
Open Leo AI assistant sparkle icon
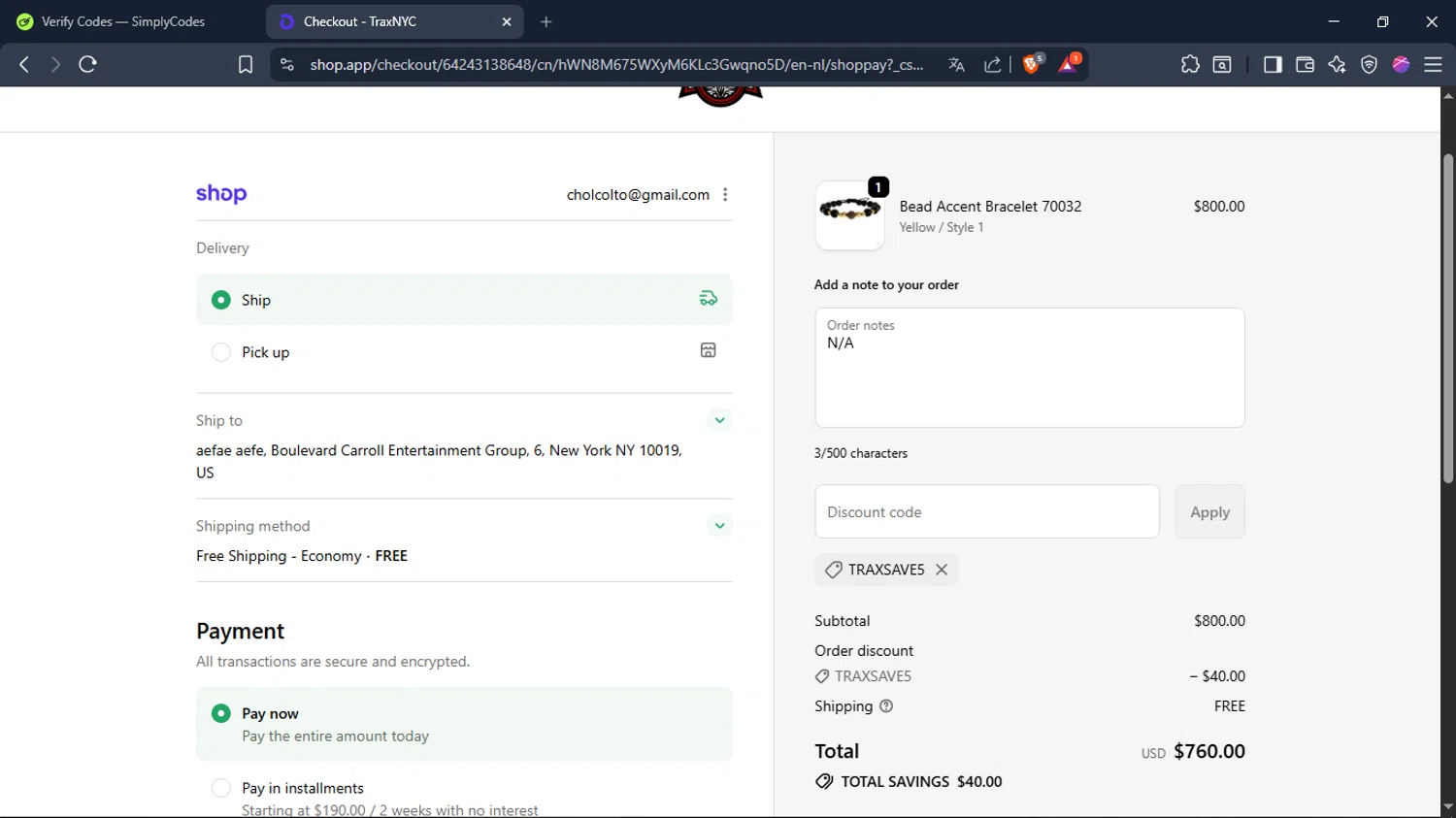(x=1337, y=64)
